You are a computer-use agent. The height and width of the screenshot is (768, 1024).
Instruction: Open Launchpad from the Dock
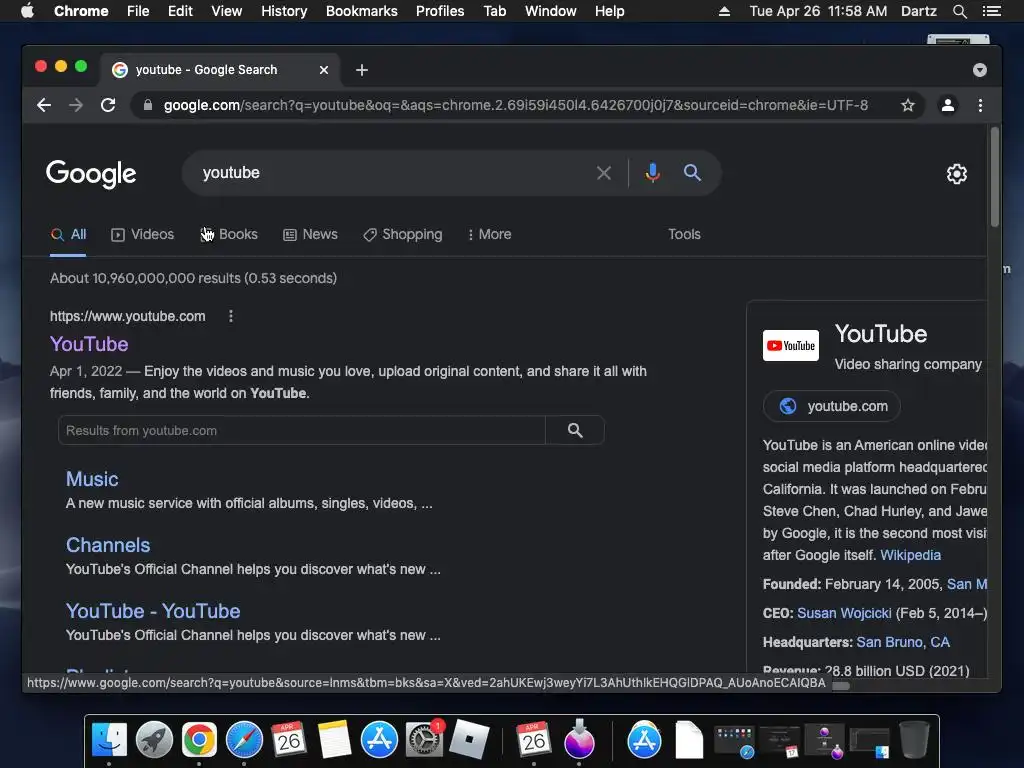point(154,739)
